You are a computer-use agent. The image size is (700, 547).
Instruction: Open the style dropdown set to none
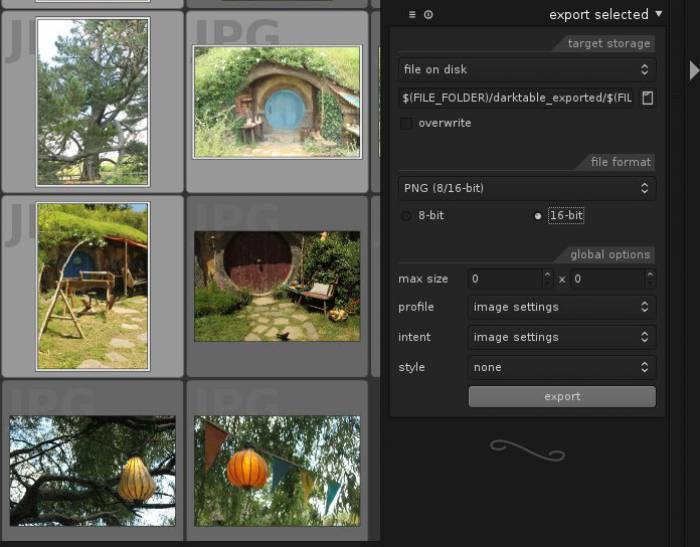point(561,367)
